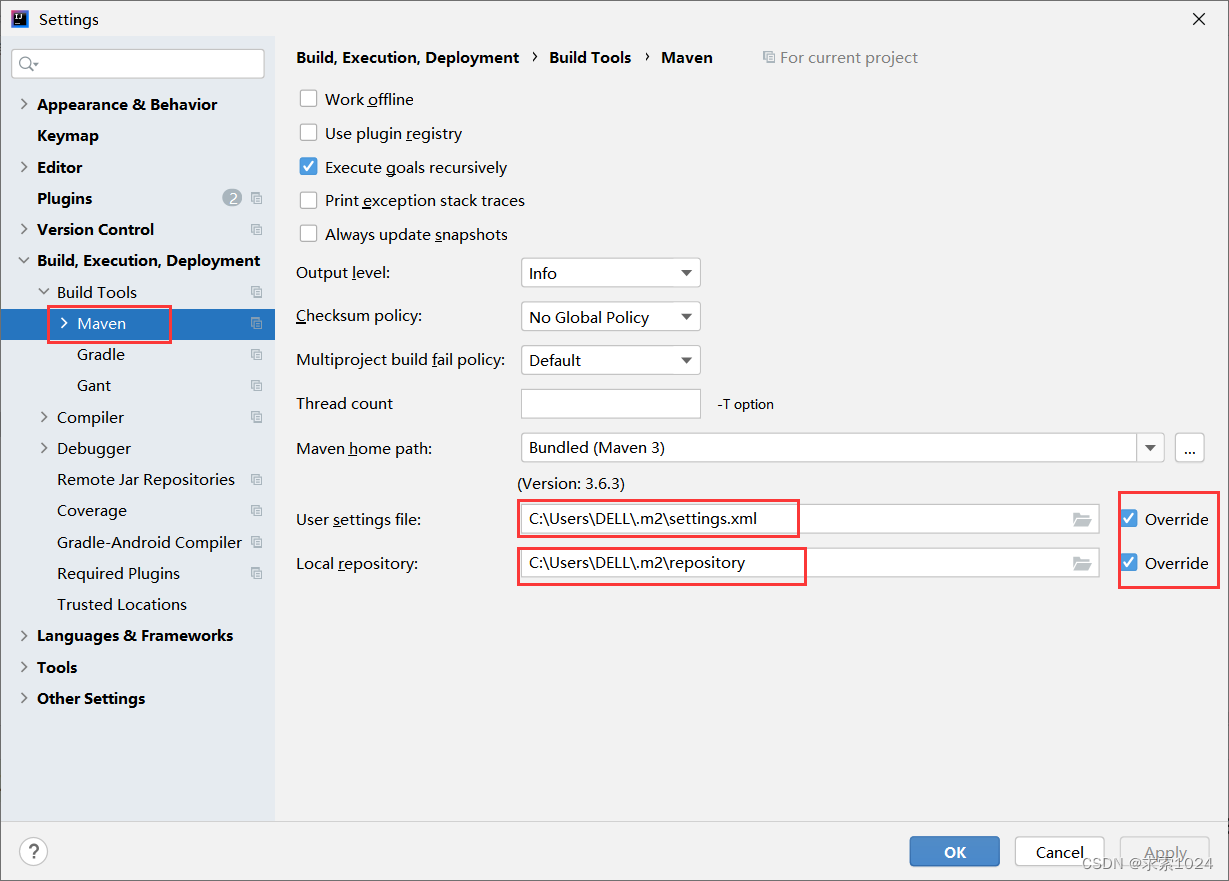Toggle Override for User settings file
The width and height of the screenshot is (1229, 881).
[1129, 519]
